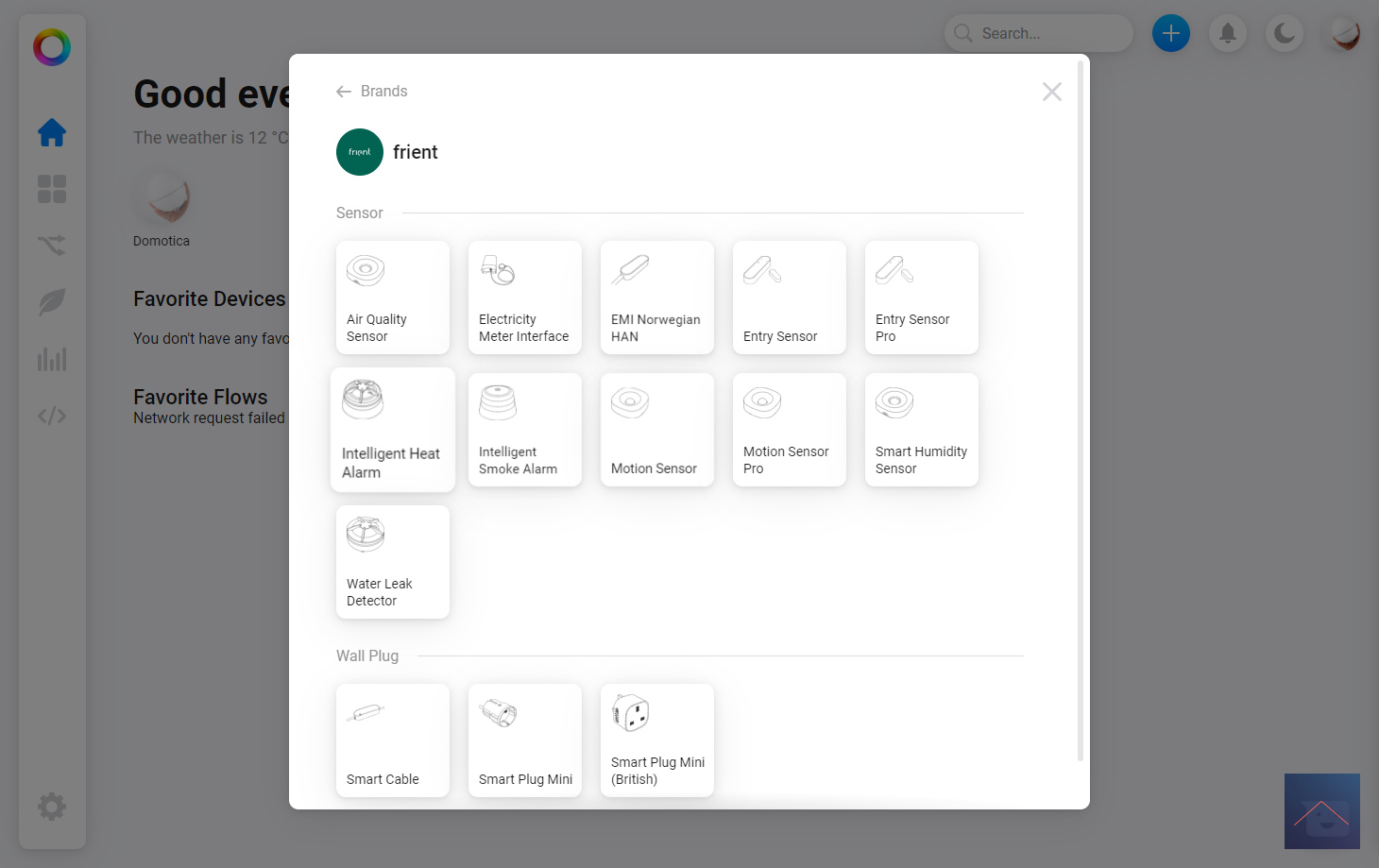Click Network request failed message
Image resolution: width=1379 pixels, height=868 pixels.
[209, 417]
